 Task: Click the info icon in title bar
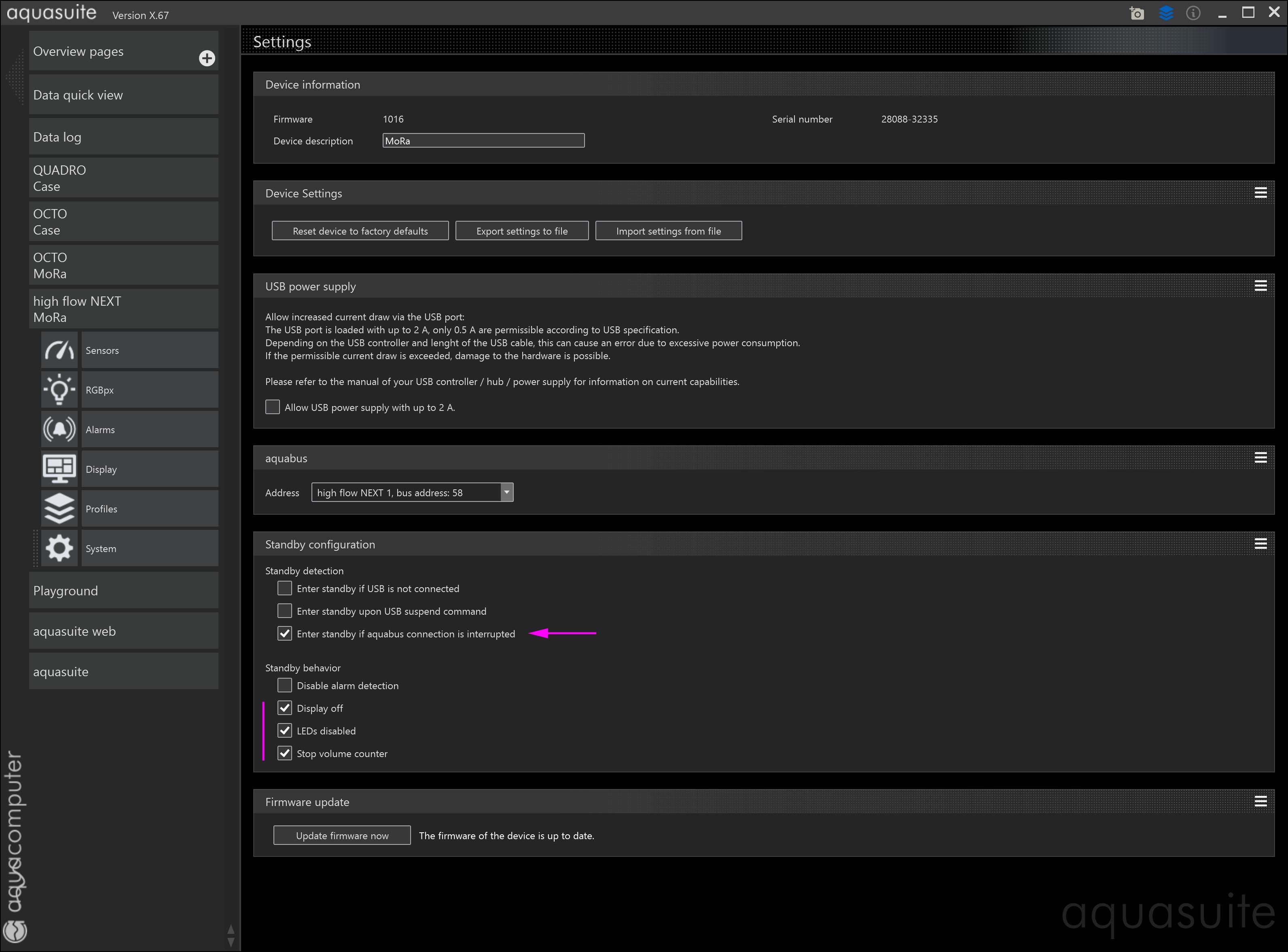tap(1193, 13)
